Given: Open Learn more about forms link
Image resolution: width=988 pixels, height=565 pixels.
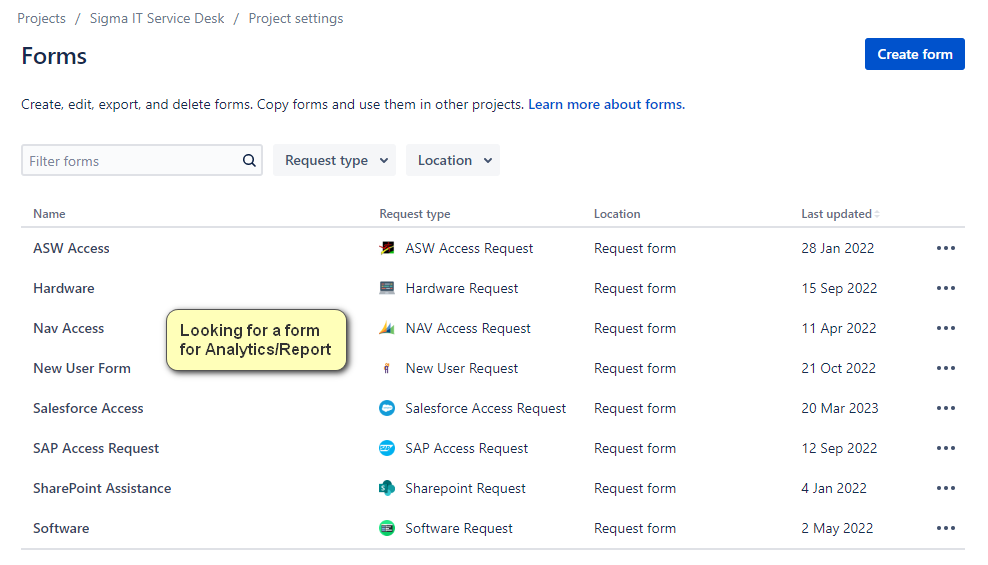Looking at the screenshot, I should pyautogui.click(x=606, y=104).
